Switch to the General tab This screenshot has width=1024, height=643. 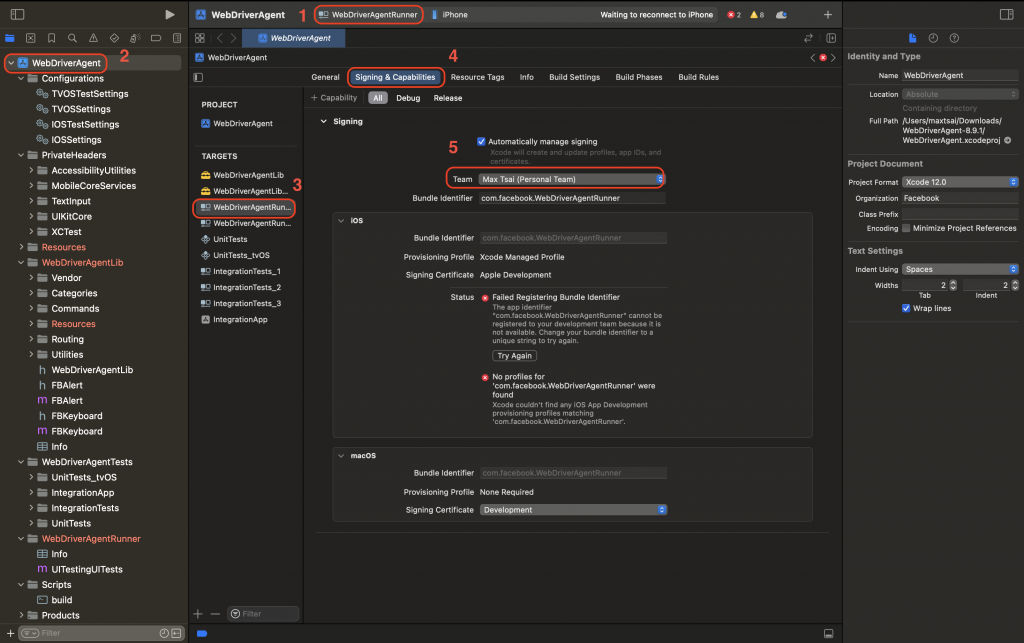click(325, 77)
